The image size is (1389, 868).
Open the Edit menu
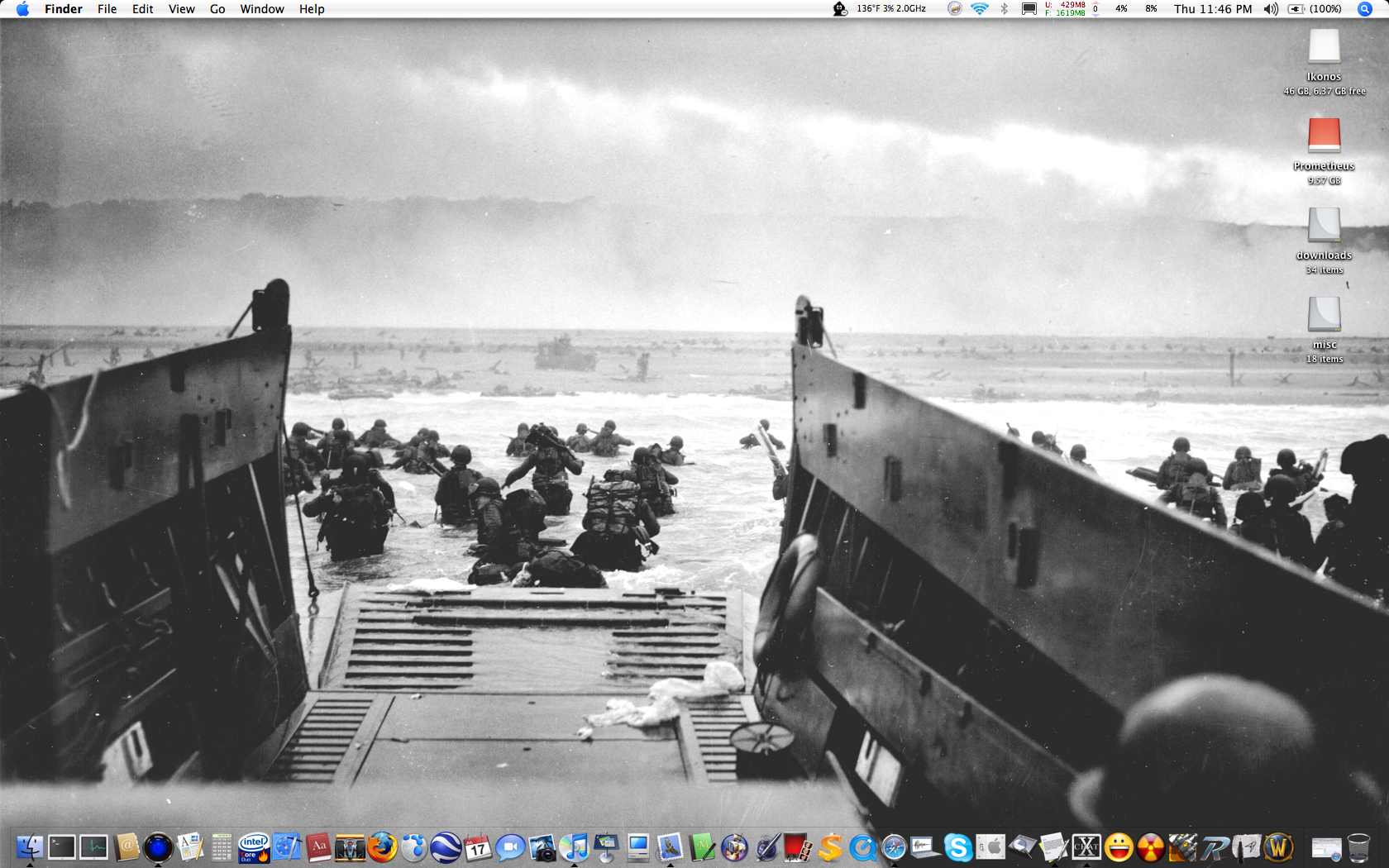(x=143, y=9)
